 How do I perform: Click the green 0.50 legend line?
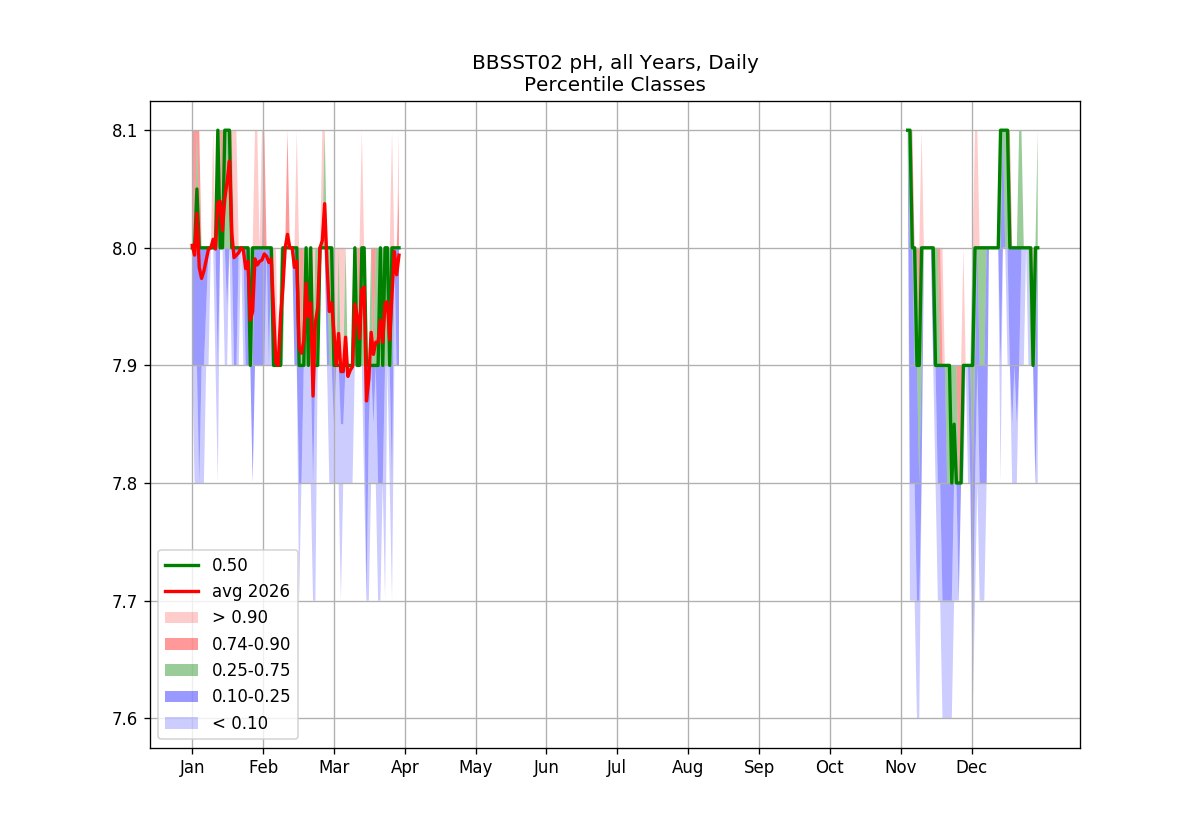tap(182, 565)
